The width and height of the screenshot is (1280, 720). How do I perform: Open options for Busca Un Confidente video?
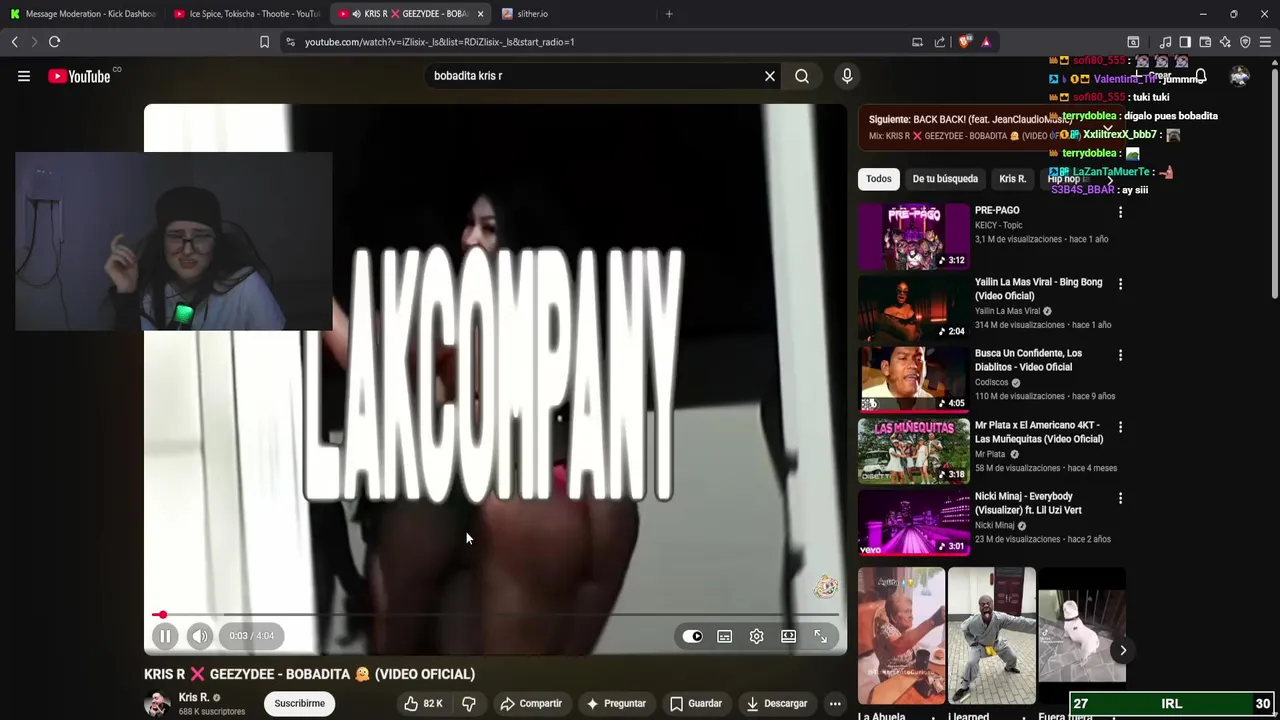[x=1120, y=355]
